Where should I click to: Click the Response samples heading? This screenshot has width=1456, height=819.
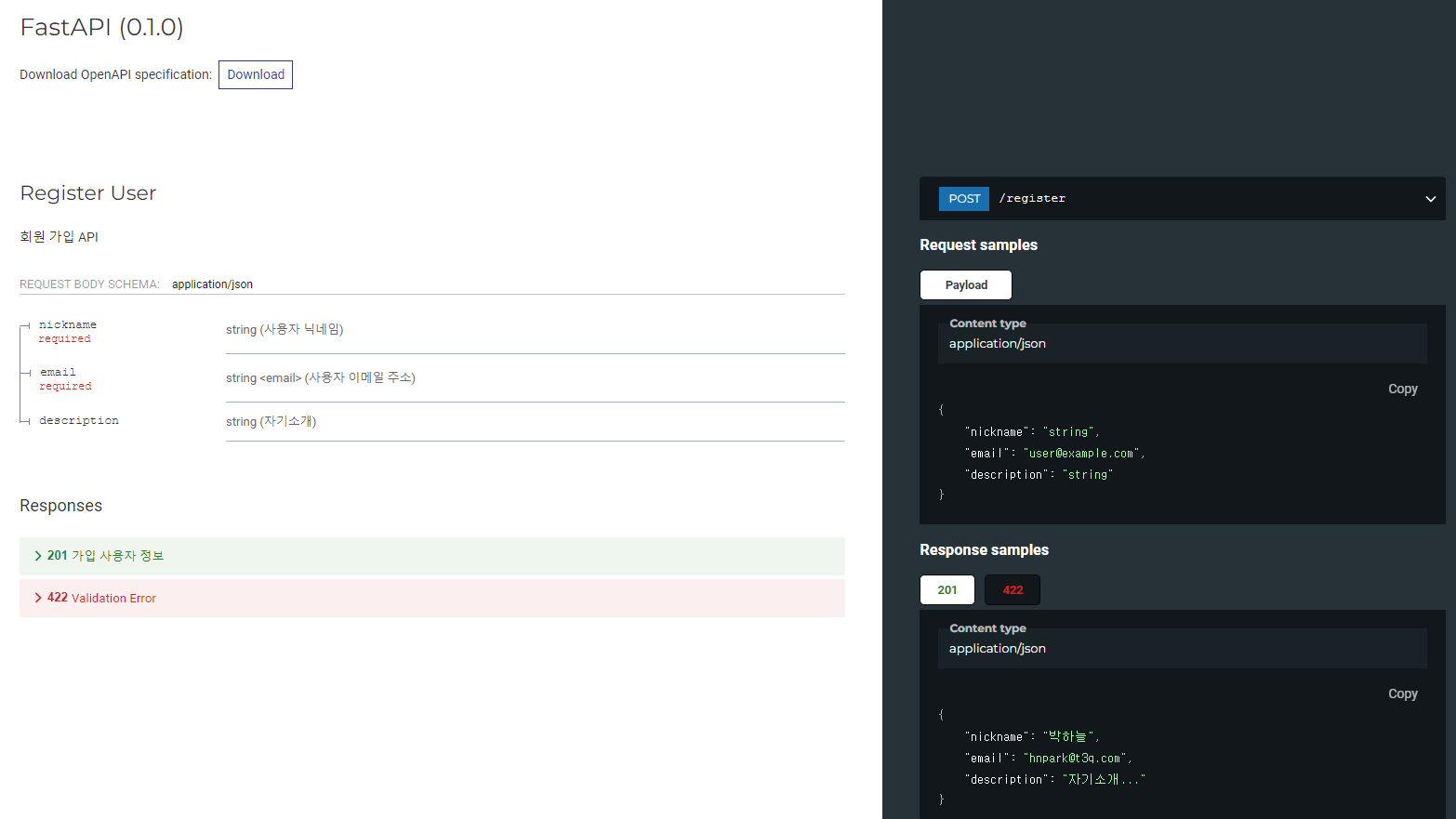point(984,550)
